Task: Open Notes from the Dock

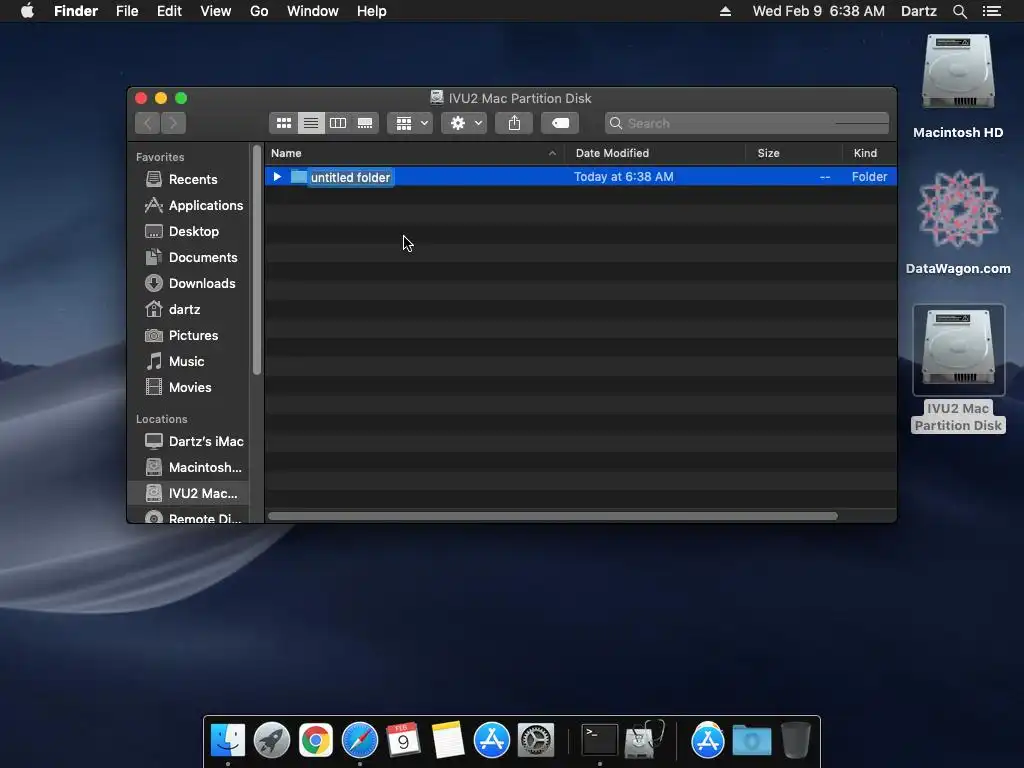Action: 447,740
